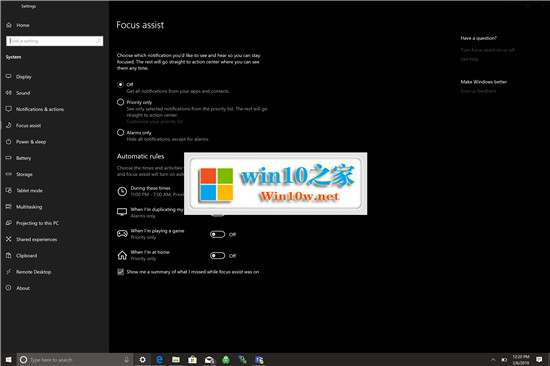Click the Clipboard sidebar icon
Screen dimensions: 550x366
click(x=8, y=255)
